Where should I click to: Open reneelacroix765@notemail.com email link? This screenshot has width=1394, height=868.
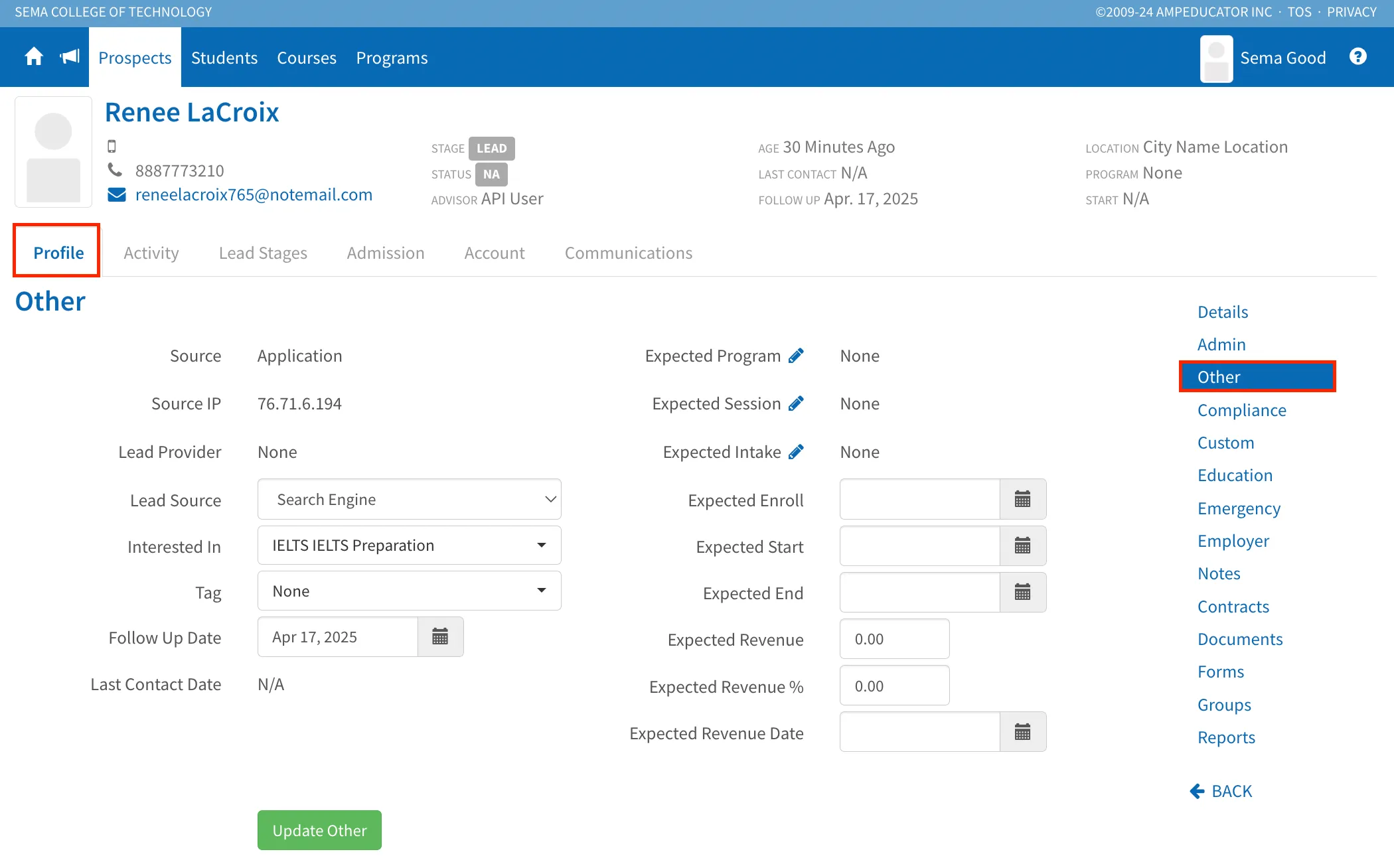coord(254,194)
